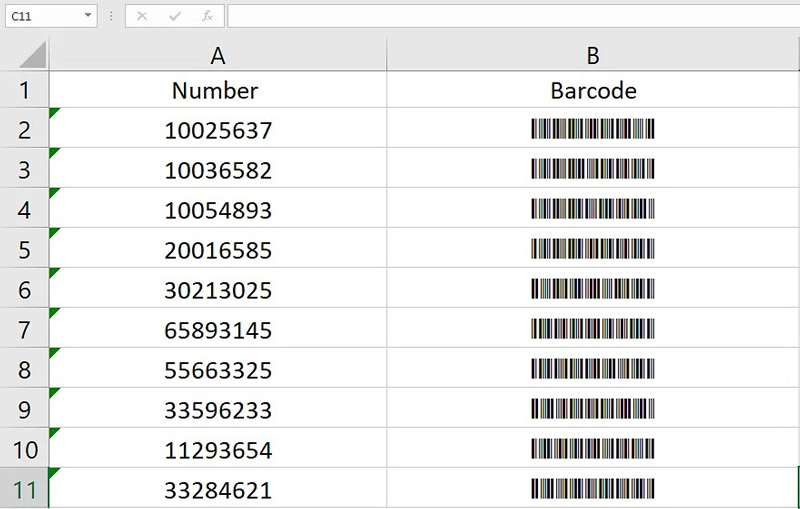The width and height of the screenshot is (800, 509).
Task: Click the formula bar input area
Action: coord(510,16)
